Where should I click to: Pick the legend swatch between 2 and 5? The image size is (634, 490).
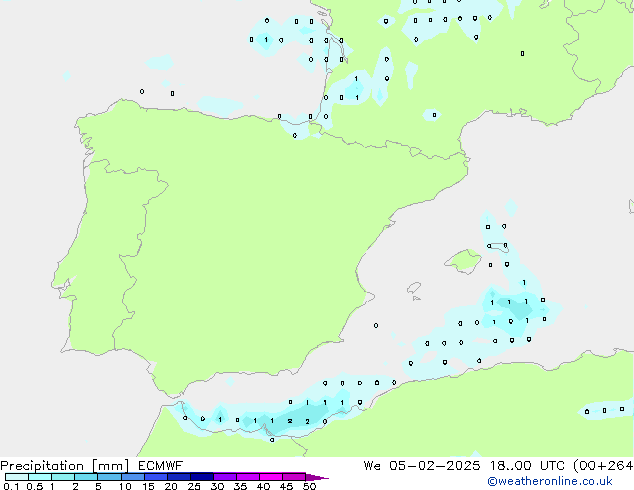pyautogui.click(x=87, y=477)
